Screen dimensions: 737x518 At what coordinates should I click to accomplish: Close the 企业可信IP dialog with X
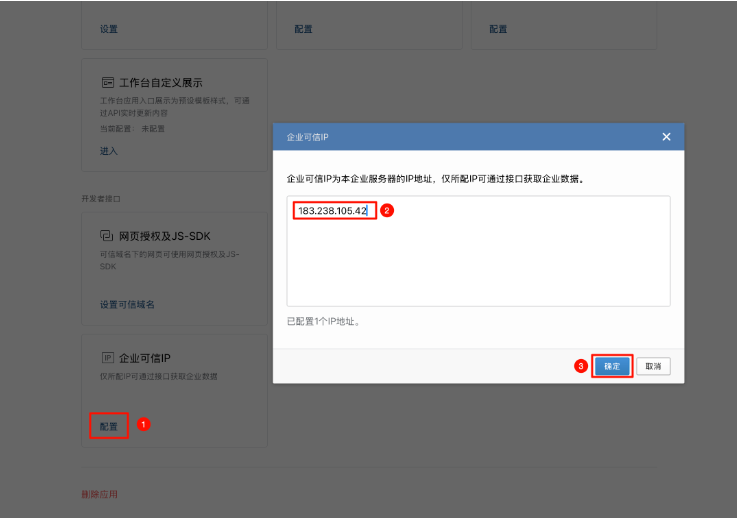[666, 137]
